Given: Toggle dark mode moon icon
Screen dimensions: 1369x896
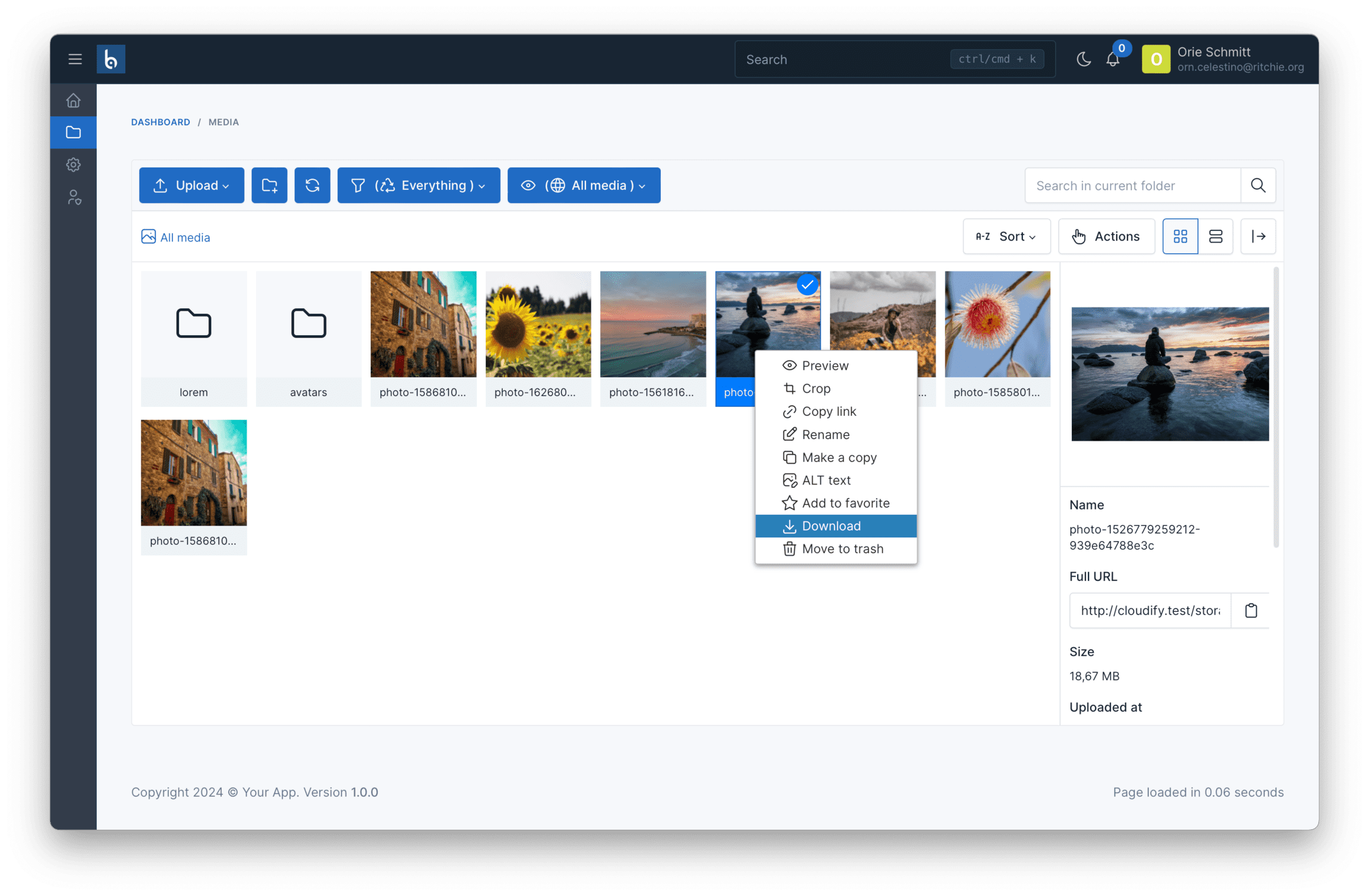Looking at the screenshot, I should tap(1084, 60).
